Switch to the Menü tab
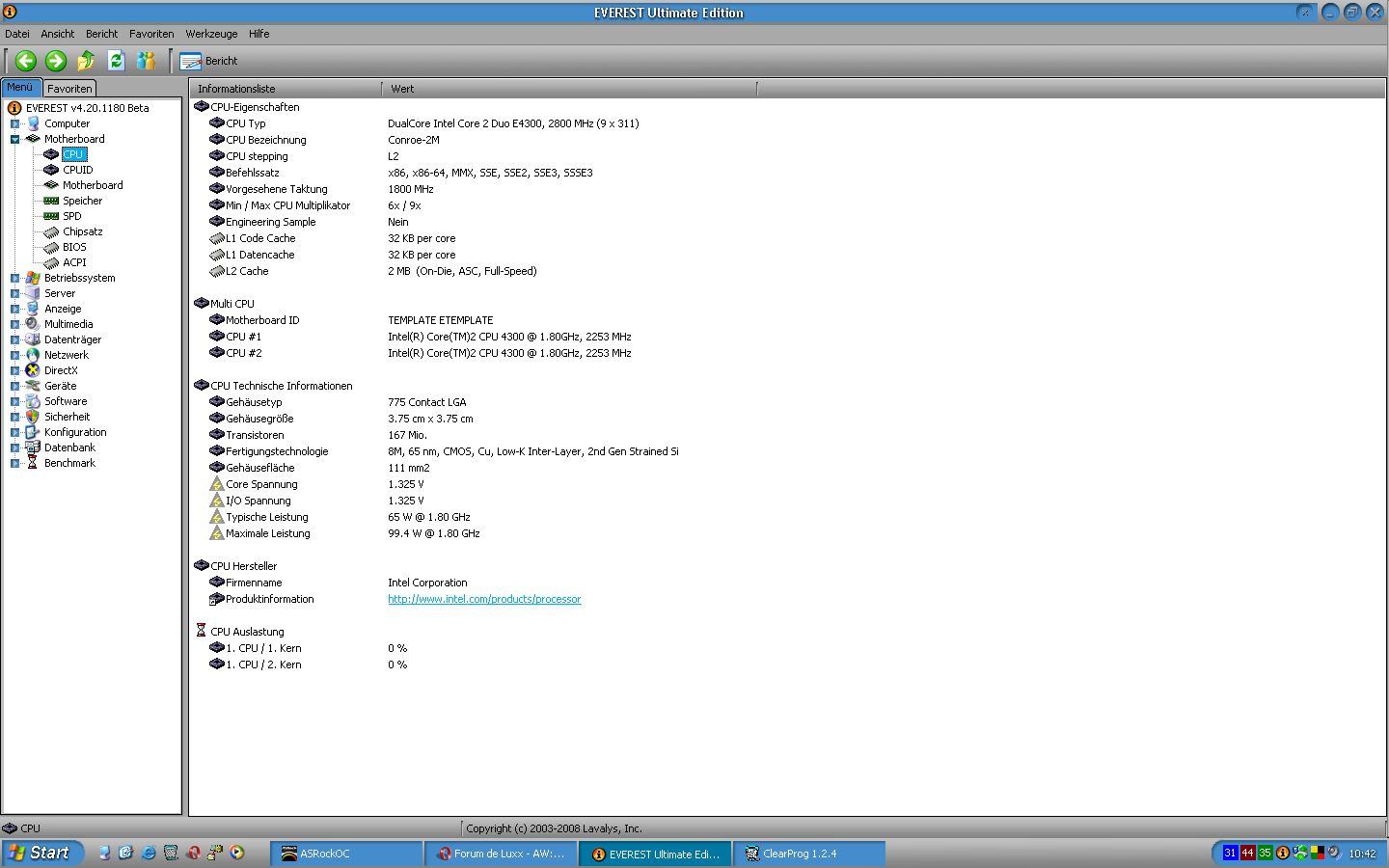1389x868 pixels. [20, 88]
